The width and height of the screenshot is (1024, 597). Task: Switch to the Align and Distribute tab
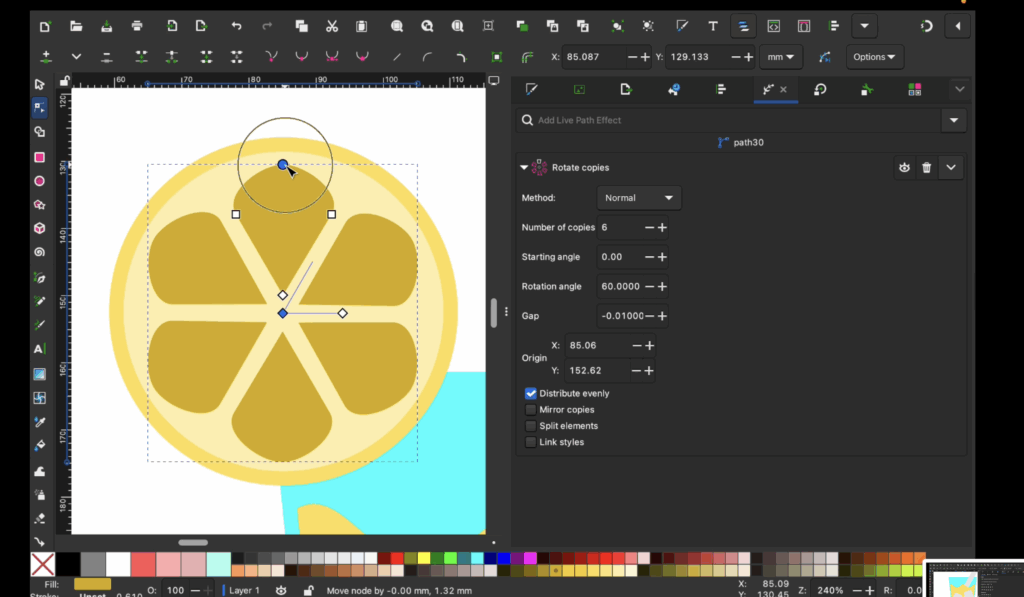pos(720,89)
